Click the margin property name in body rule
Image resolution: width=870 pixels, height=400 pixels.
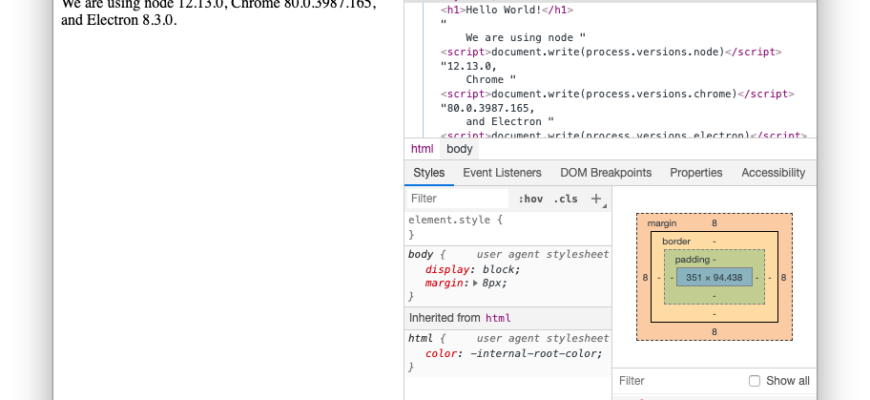click(443, 283)
